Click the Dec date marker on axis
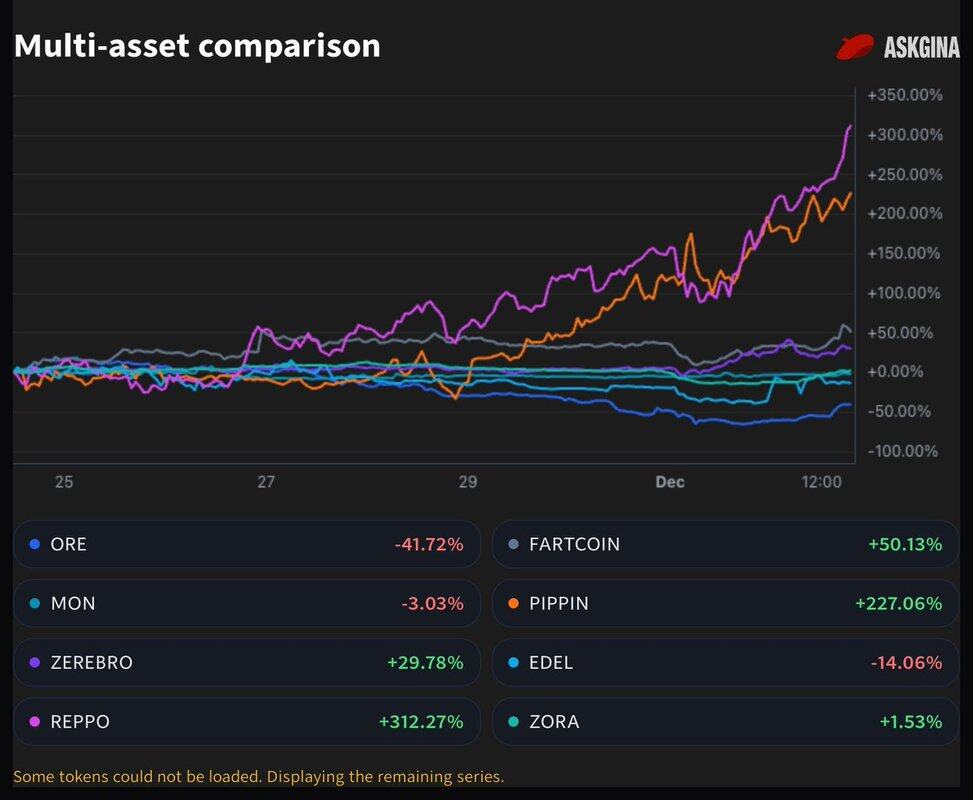Image resolution: width=973 pixels, height=800 pixels. pyautogui.click(x=669, y=482)
